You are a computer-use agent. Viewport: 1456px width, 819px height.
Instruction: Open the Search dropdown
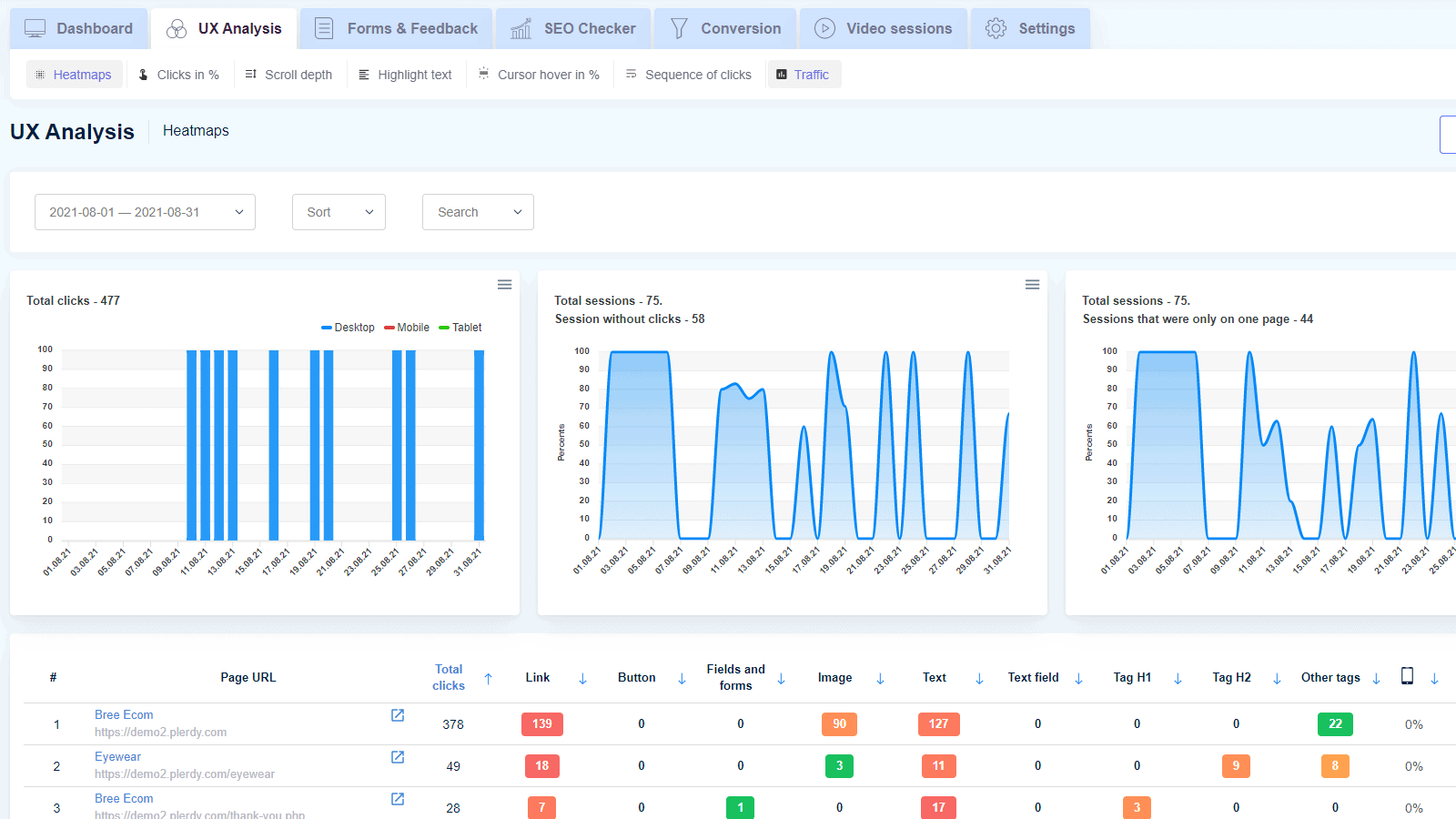click(477, 212)
